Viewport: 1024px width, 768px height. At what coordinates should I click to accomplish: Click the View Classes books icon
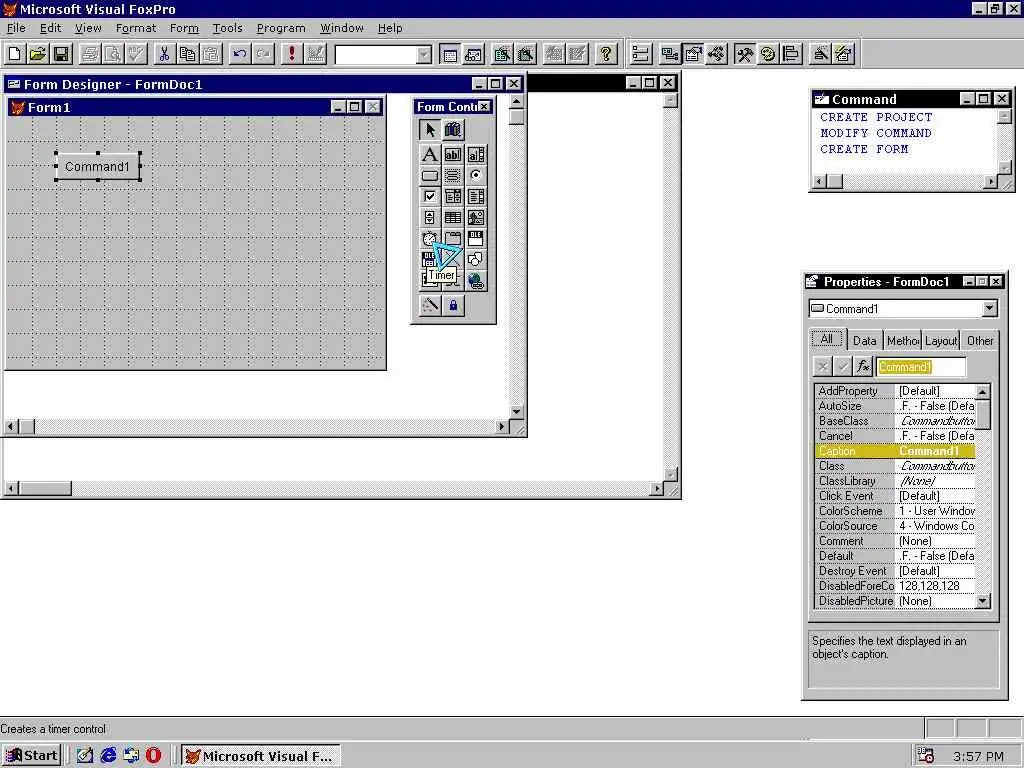[453, 129]
